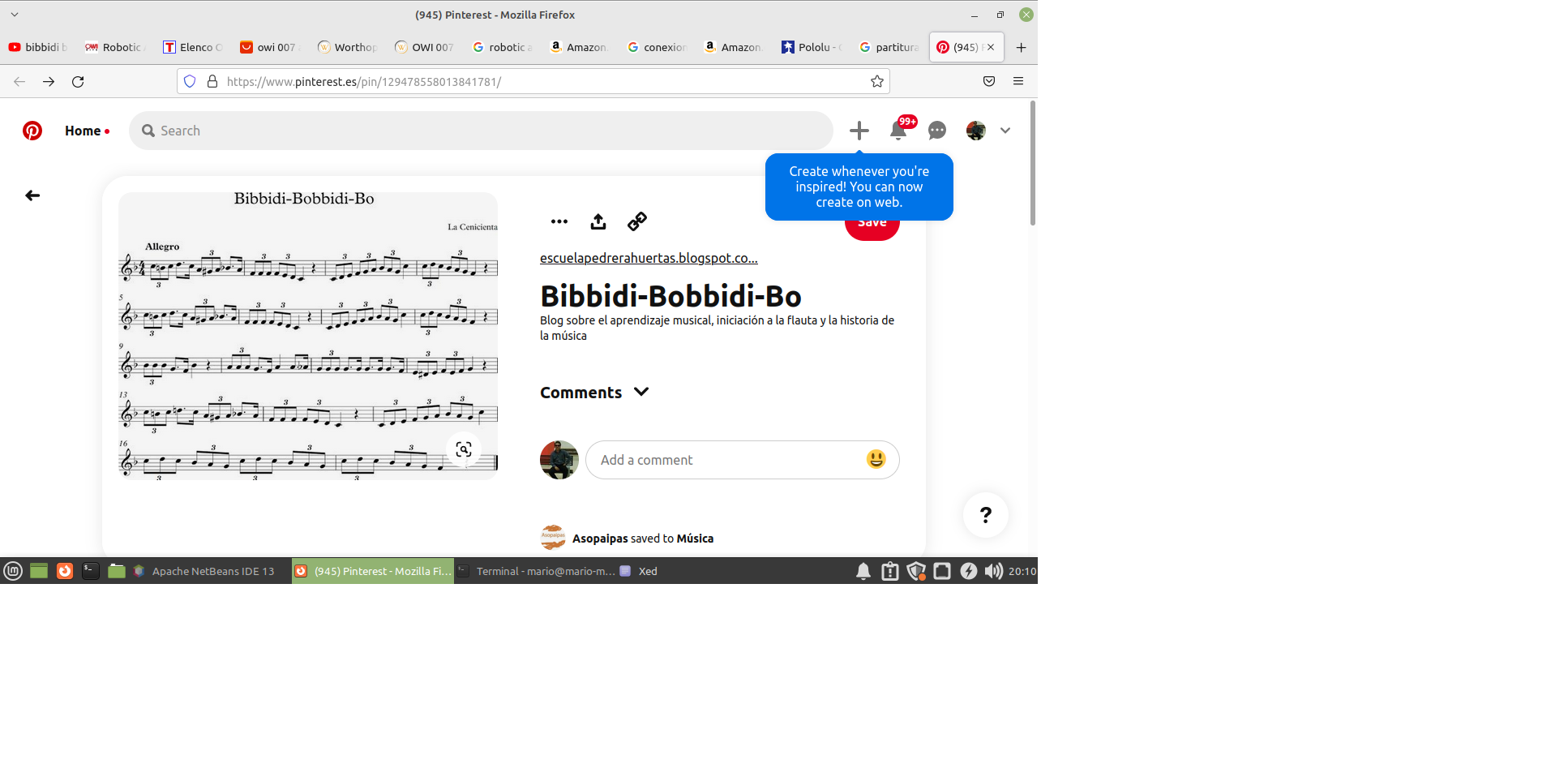Image resolution: width=1568 pixels, height=777 pixels.
Task: Switch to the owi 007 tab
Action: tap(269, 47)
